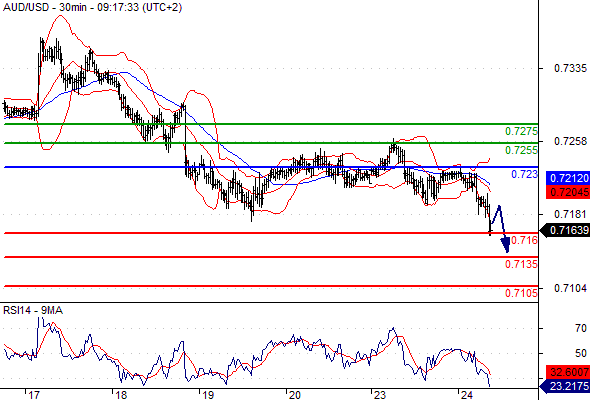Click the 0.7335 price axis value

[x=570, y=68]
